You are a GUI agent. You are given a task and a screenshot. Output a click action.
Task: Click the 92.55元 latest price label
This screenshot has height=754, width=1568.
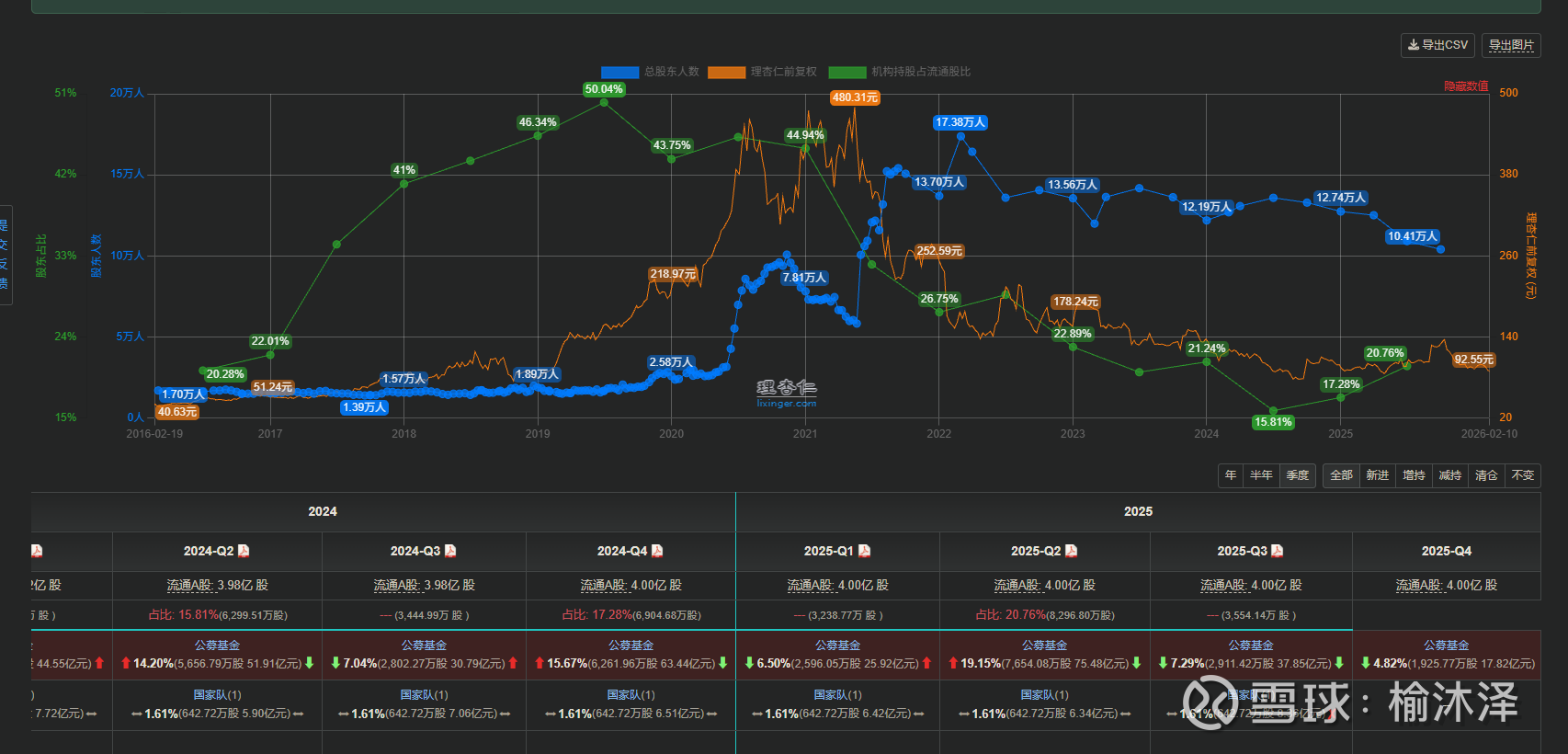click(1474, 360)
